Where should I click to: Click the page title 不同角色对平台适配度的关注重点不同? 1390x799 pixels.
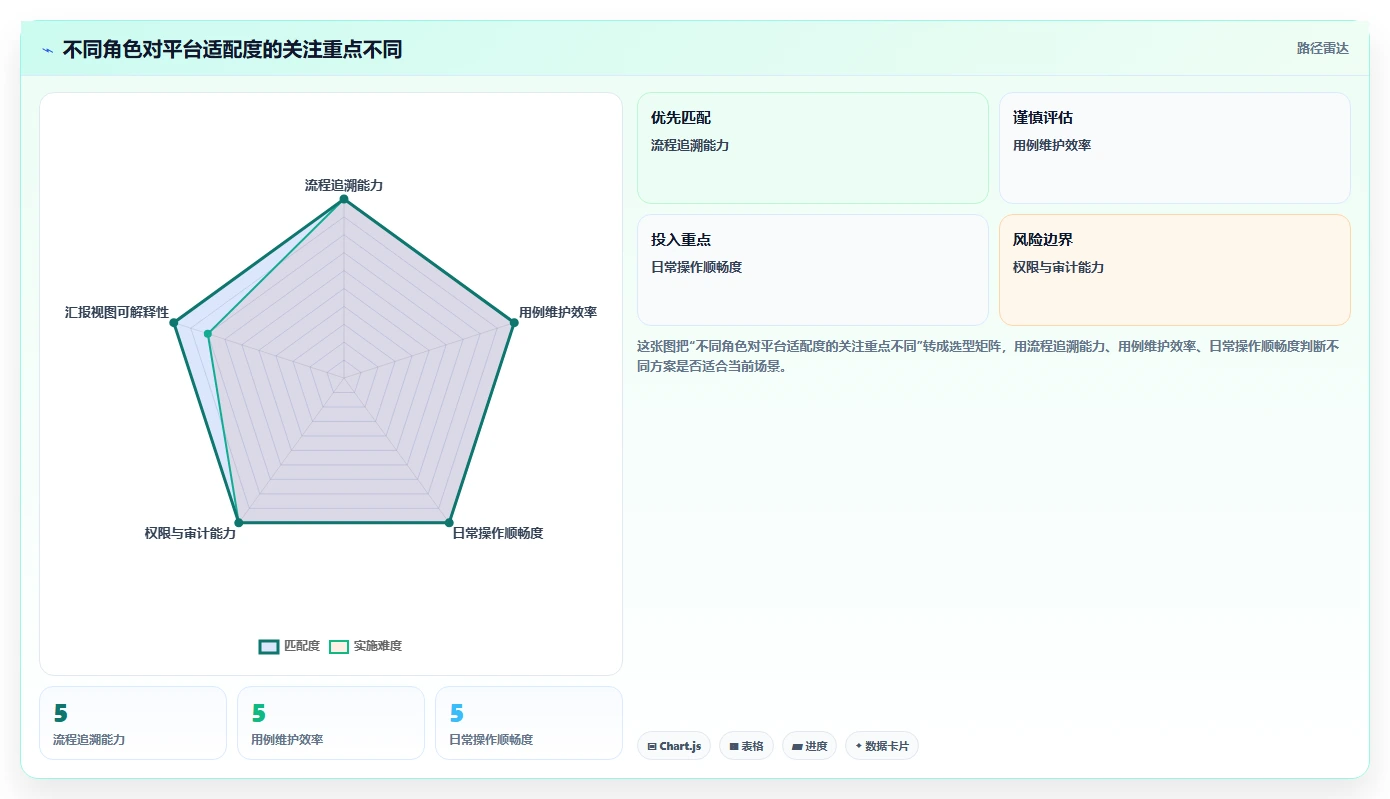click(232, 49)
